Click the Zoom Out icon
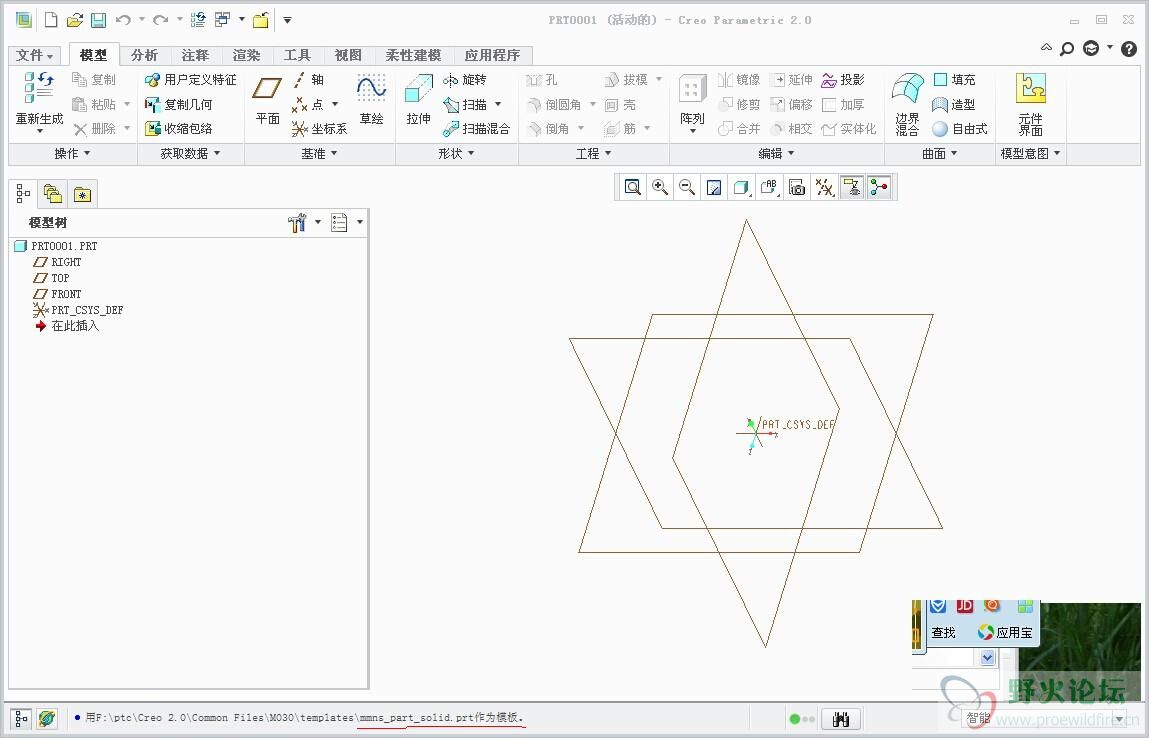 pyautogui.click(x=687, y=188)
